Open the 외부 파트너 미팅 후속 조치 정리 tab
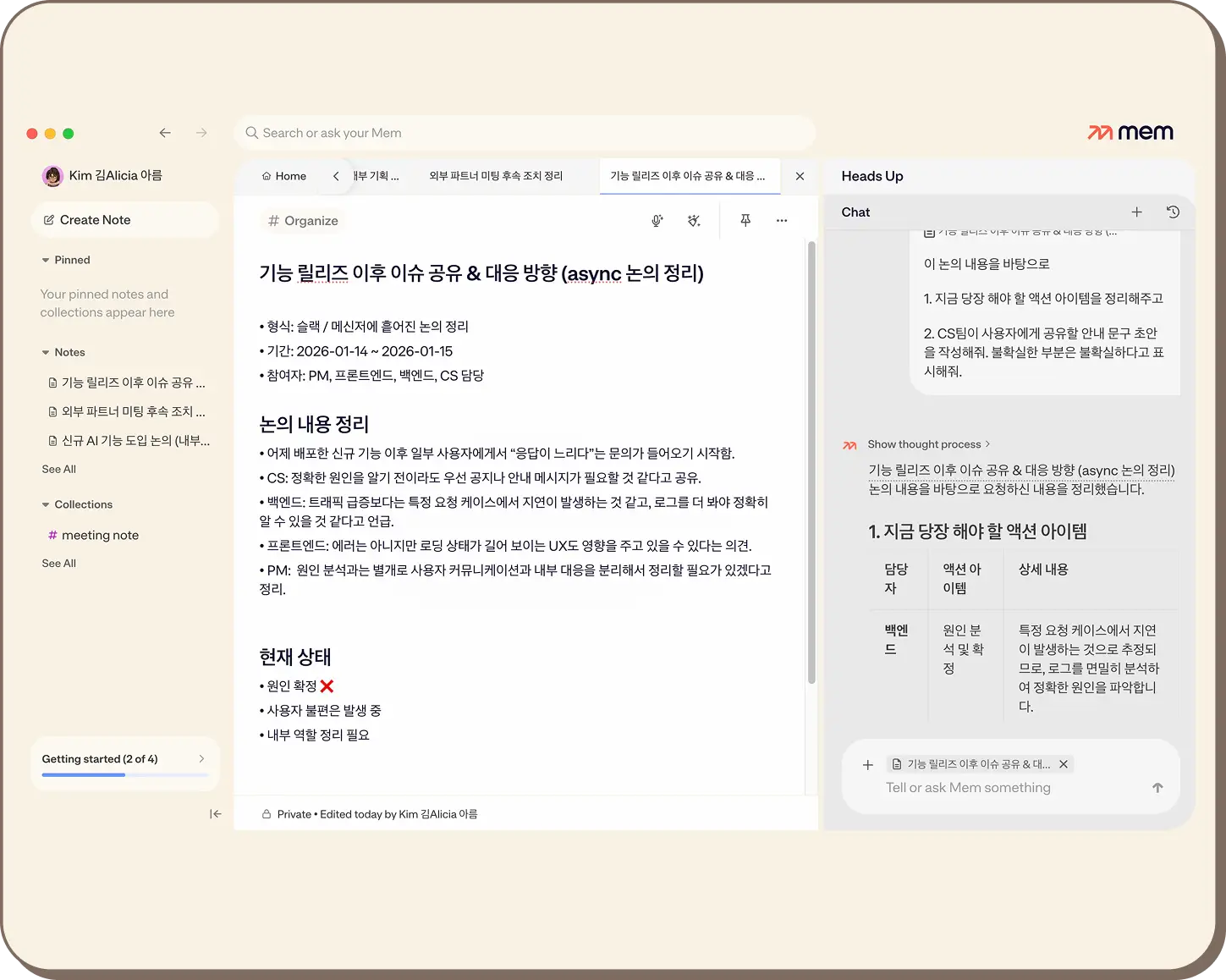Screen dimensions: 1226x980 point(496,176)
